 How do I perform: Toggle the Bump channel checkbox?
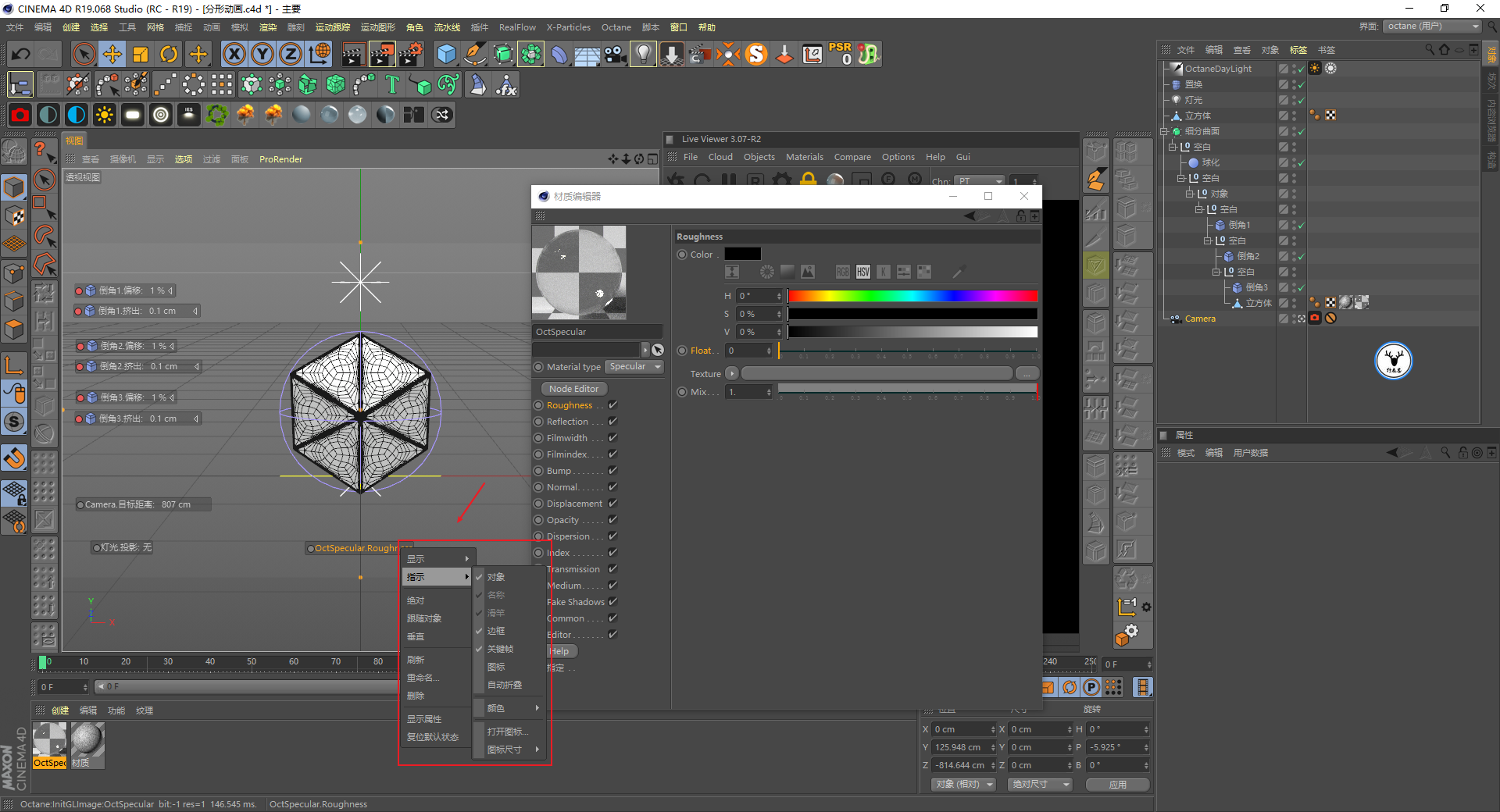[x=612, y=471]
